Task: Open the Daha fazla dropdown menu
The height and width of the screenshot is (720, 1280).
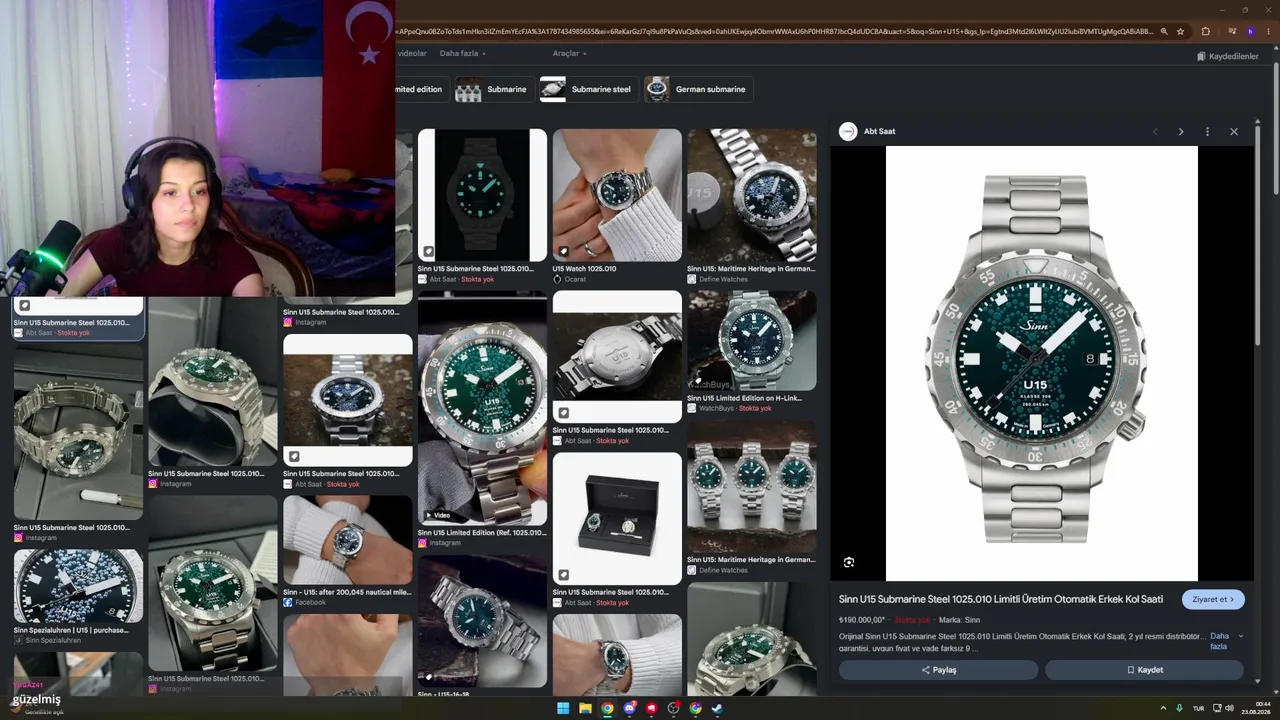Action: [463, 53]
